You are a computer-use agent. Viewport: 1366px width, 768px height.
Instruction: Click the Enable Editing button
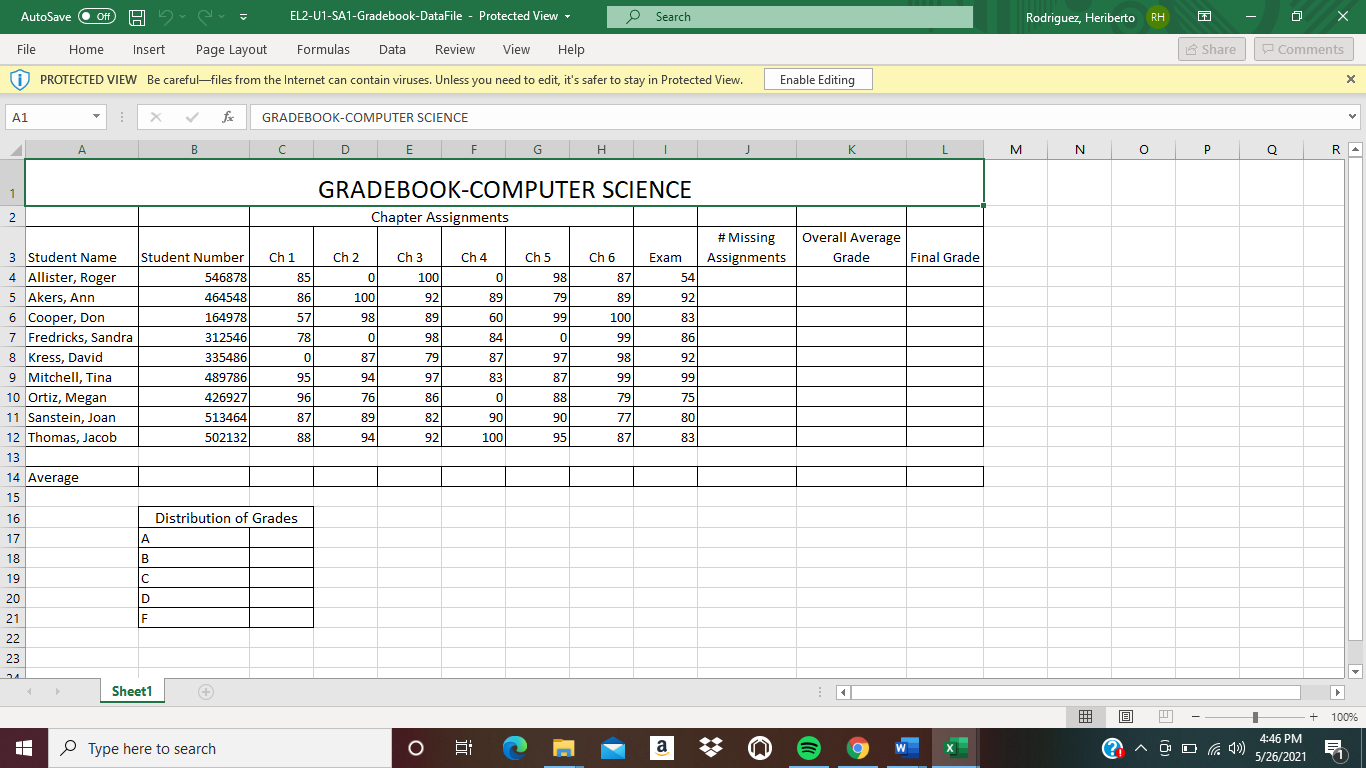tap(817, 80)
